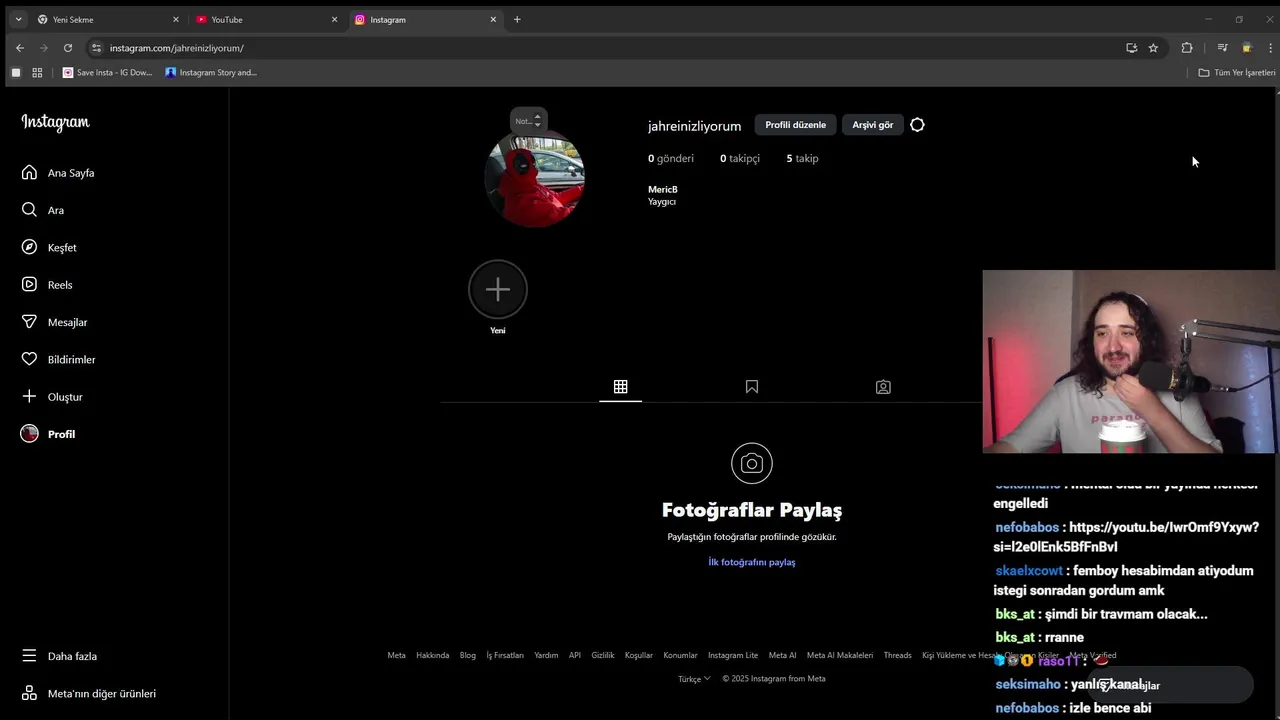Click the API footer link

point(575,655)
